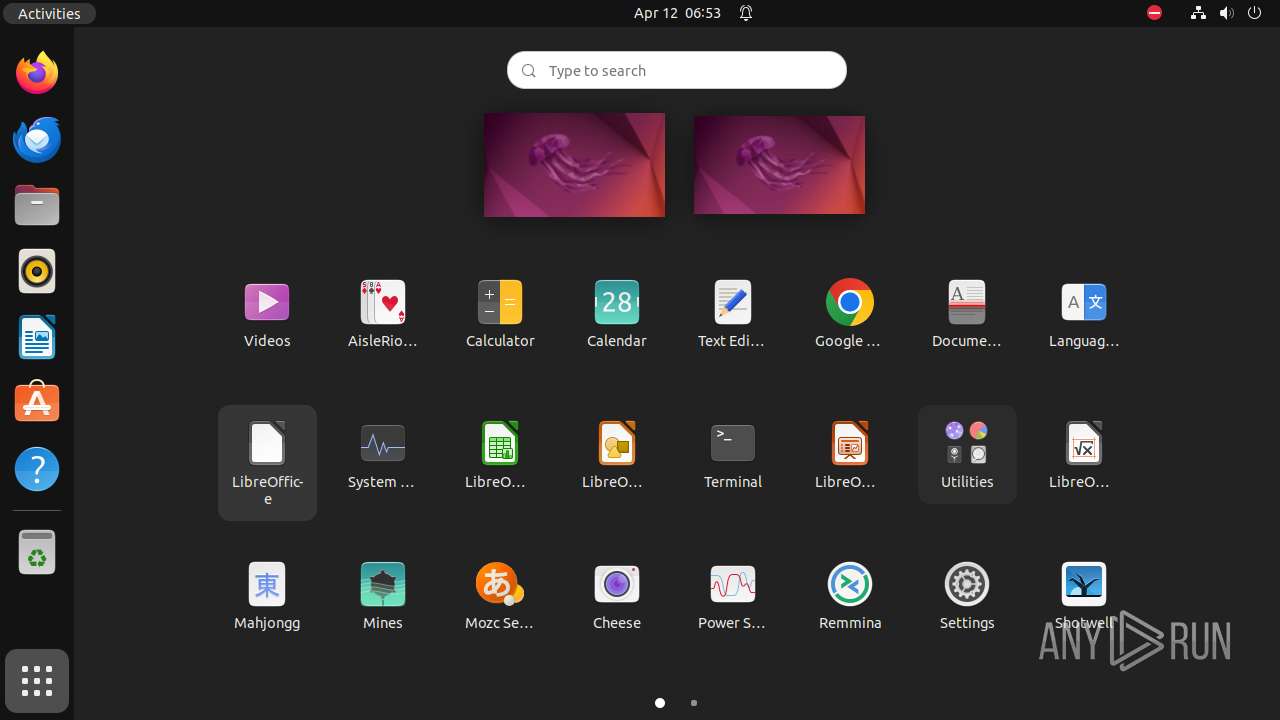Click the red do-not-disturb indicator
The height and width of the screenshot is (720, 1280).
pyautogui.click(x=1154, y=13)
